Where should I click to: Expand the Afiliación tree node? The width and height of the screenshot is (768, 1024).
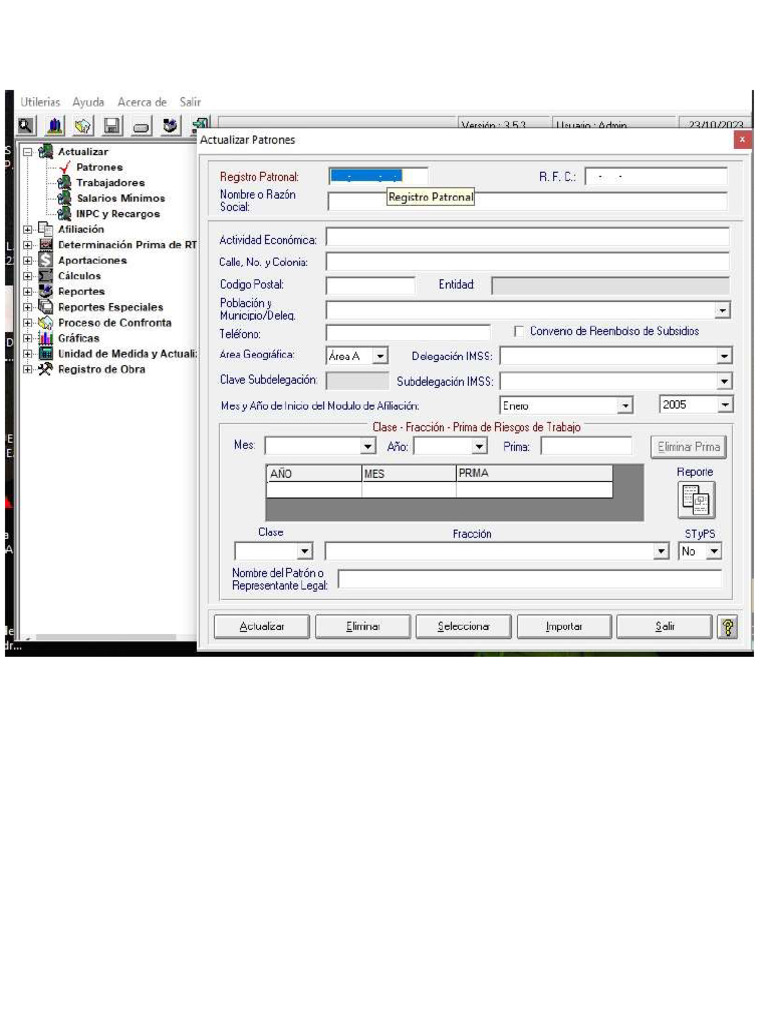(x=27, y=230)
